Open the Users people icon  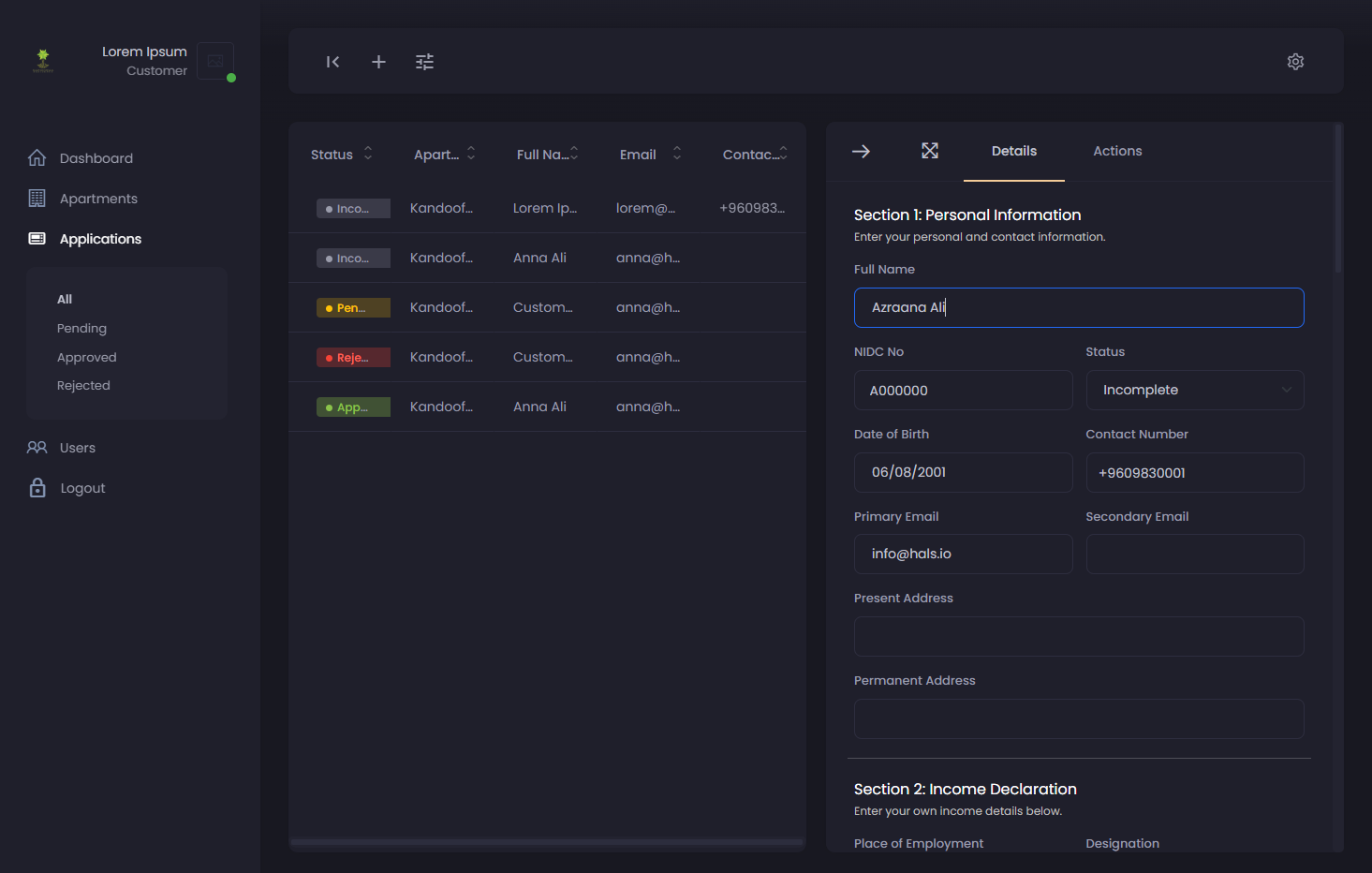(37, 448)
